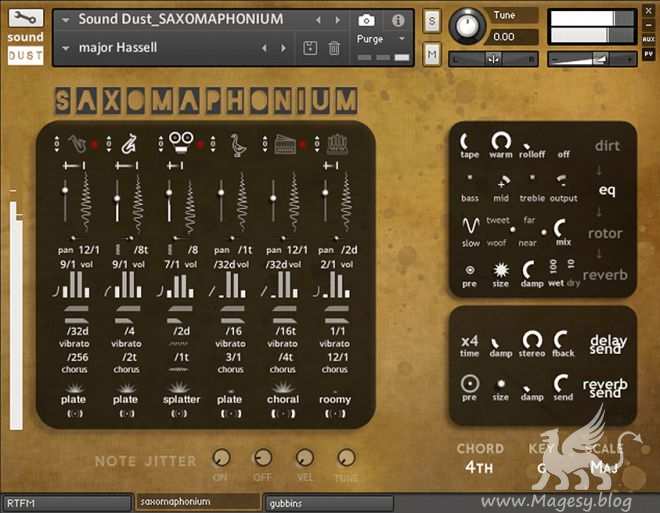The height and width of the screenshot is (513, 660).
Task: Click the Tune value 0.00 field
Action: click(x=511, y=37)
